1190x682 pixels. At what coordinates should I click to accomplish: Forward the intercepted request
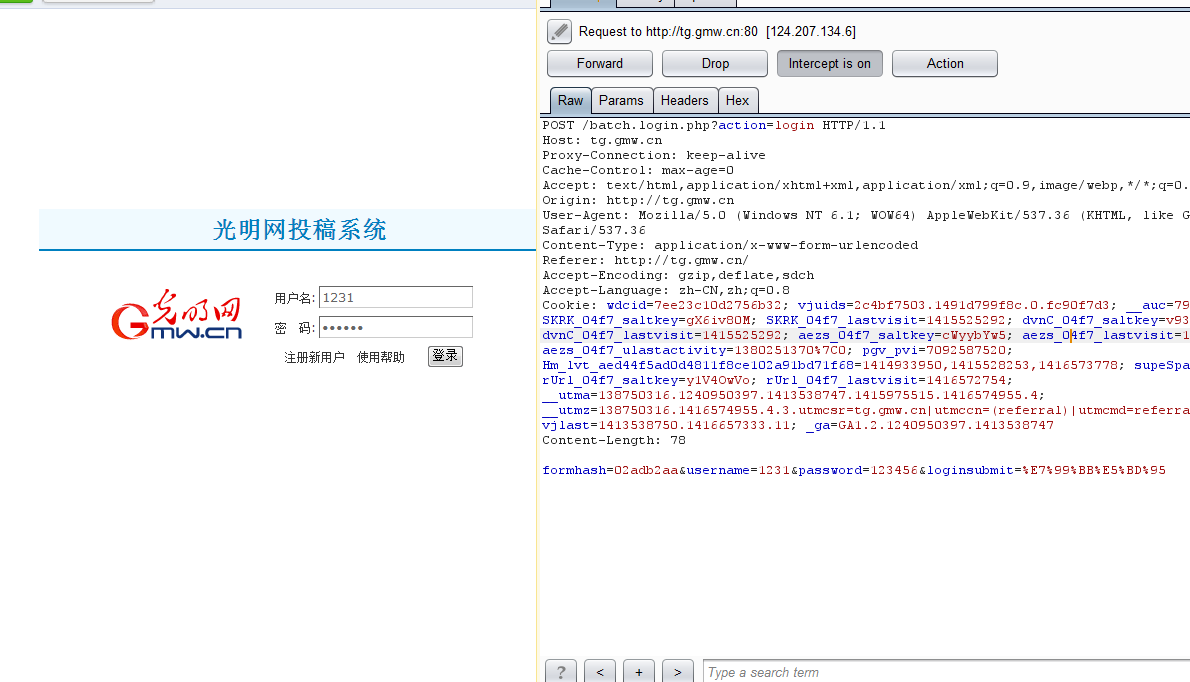coord(600,64)
